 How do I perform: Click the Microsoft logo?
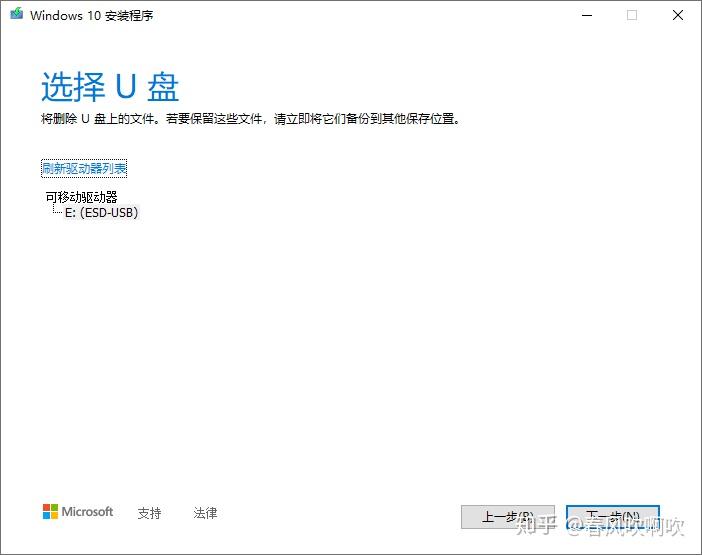pos(78,511)
